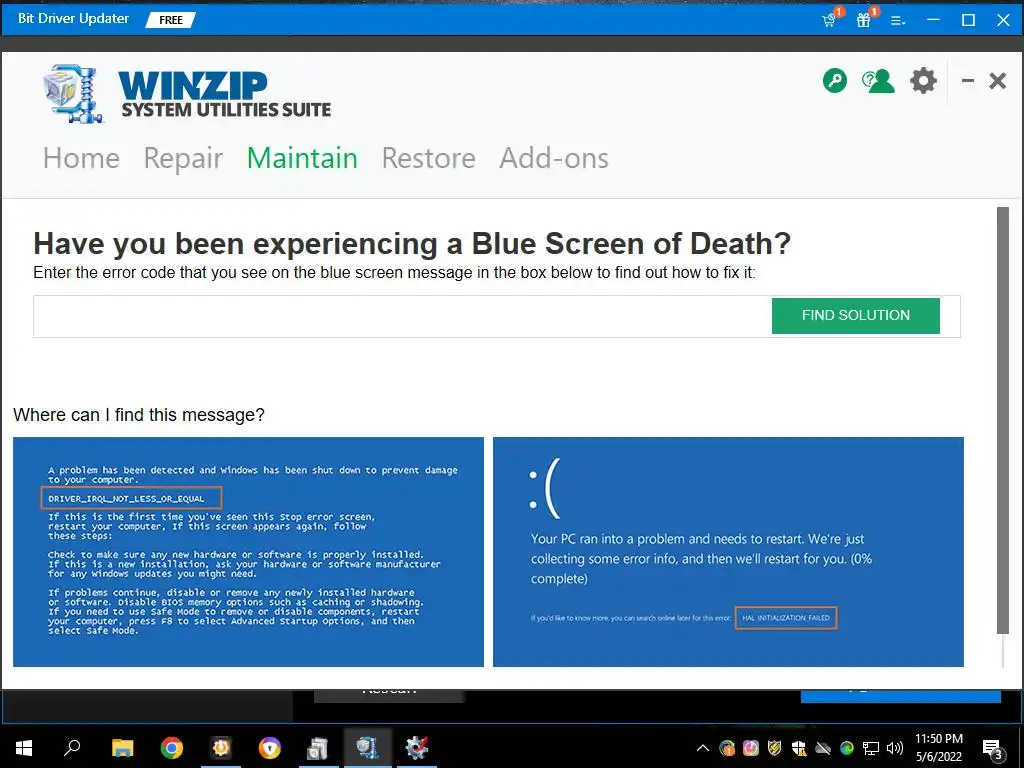Open the Bit Driver Updater gear taskbar icon
The width and height of the screenshot is (1024, 768).
pos(417,747)
